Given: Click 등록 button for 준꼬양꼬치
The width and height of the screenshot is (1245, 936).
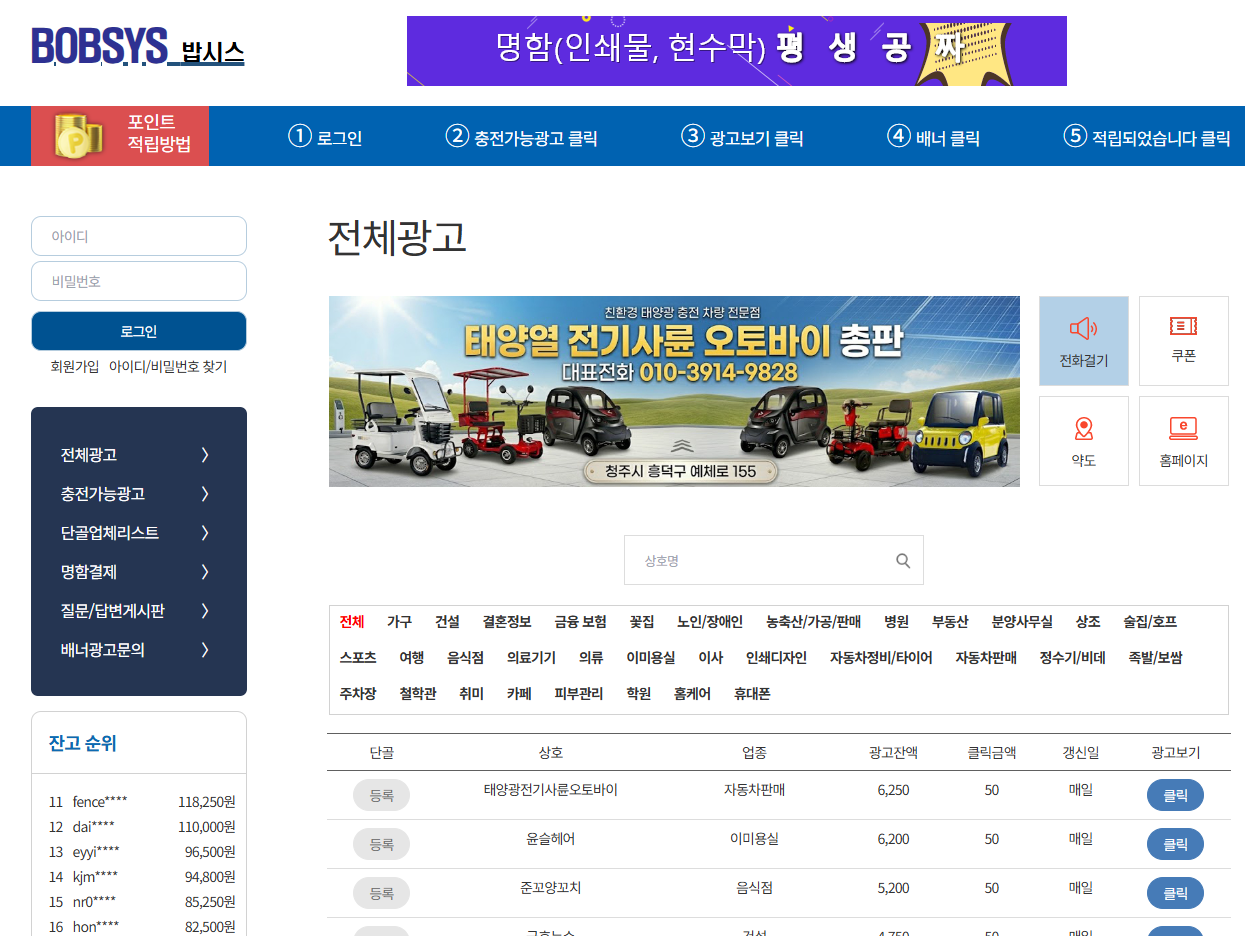Looking at the screenshot, I should click(381, 893).
